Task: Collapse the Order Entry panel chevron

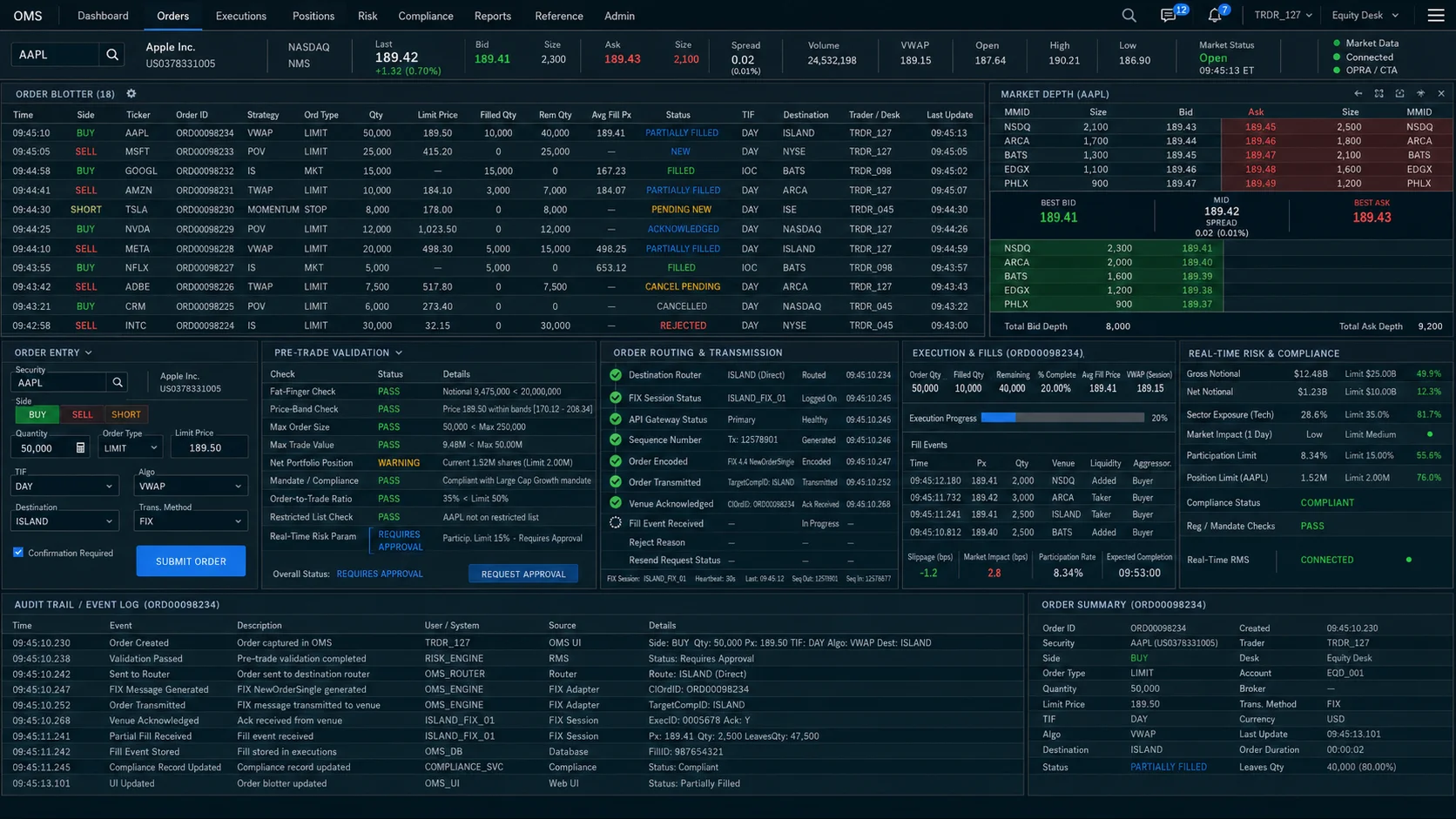Action: pos(89,352)
